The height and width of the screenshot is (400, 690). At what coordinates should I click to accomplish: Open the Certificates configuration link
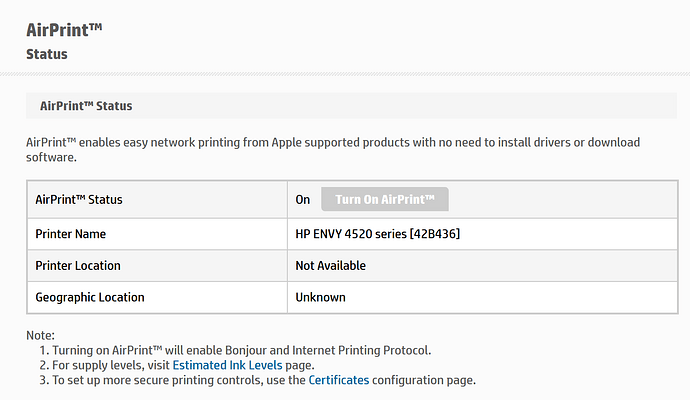coord(339,380)
